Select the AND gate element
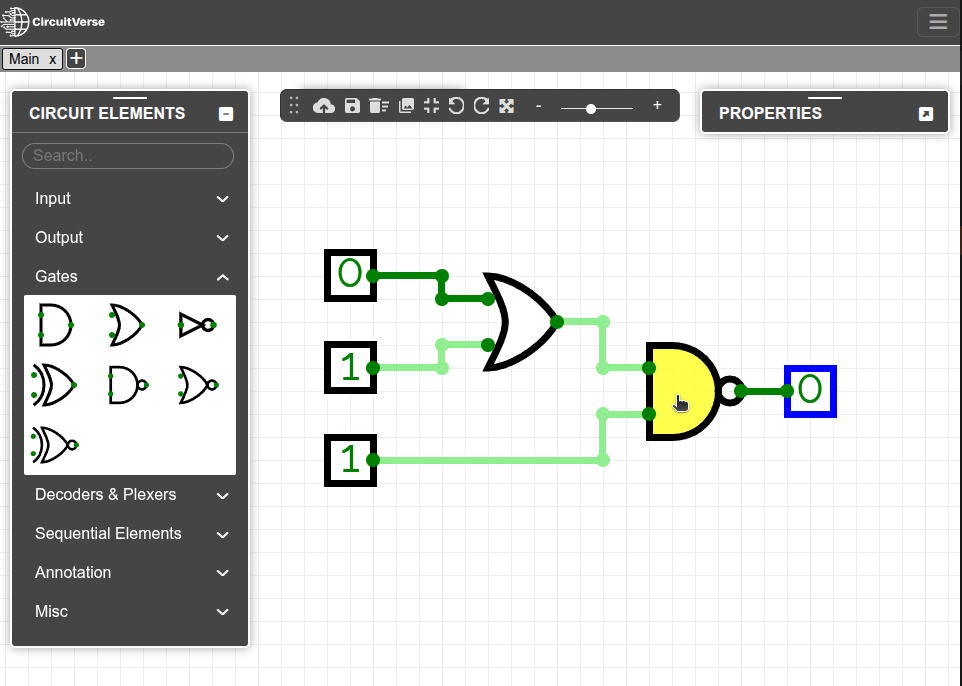This screenshot has height=686, width=962. pyautogui.click(x=55, y=324)
